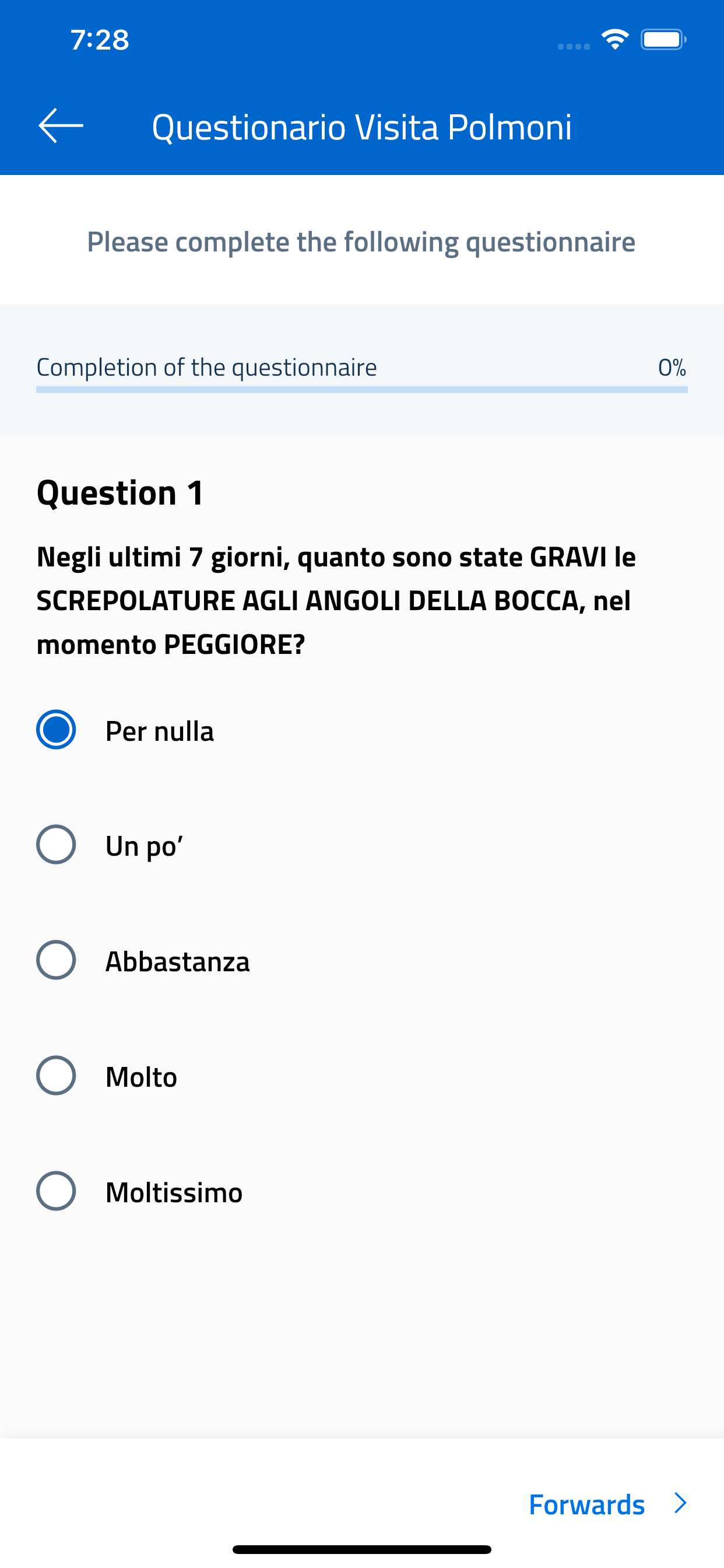Choose the 'Un po'' answer
Image resolution: width=724 pixels, height=1568 pixels.
pos(56,844)
